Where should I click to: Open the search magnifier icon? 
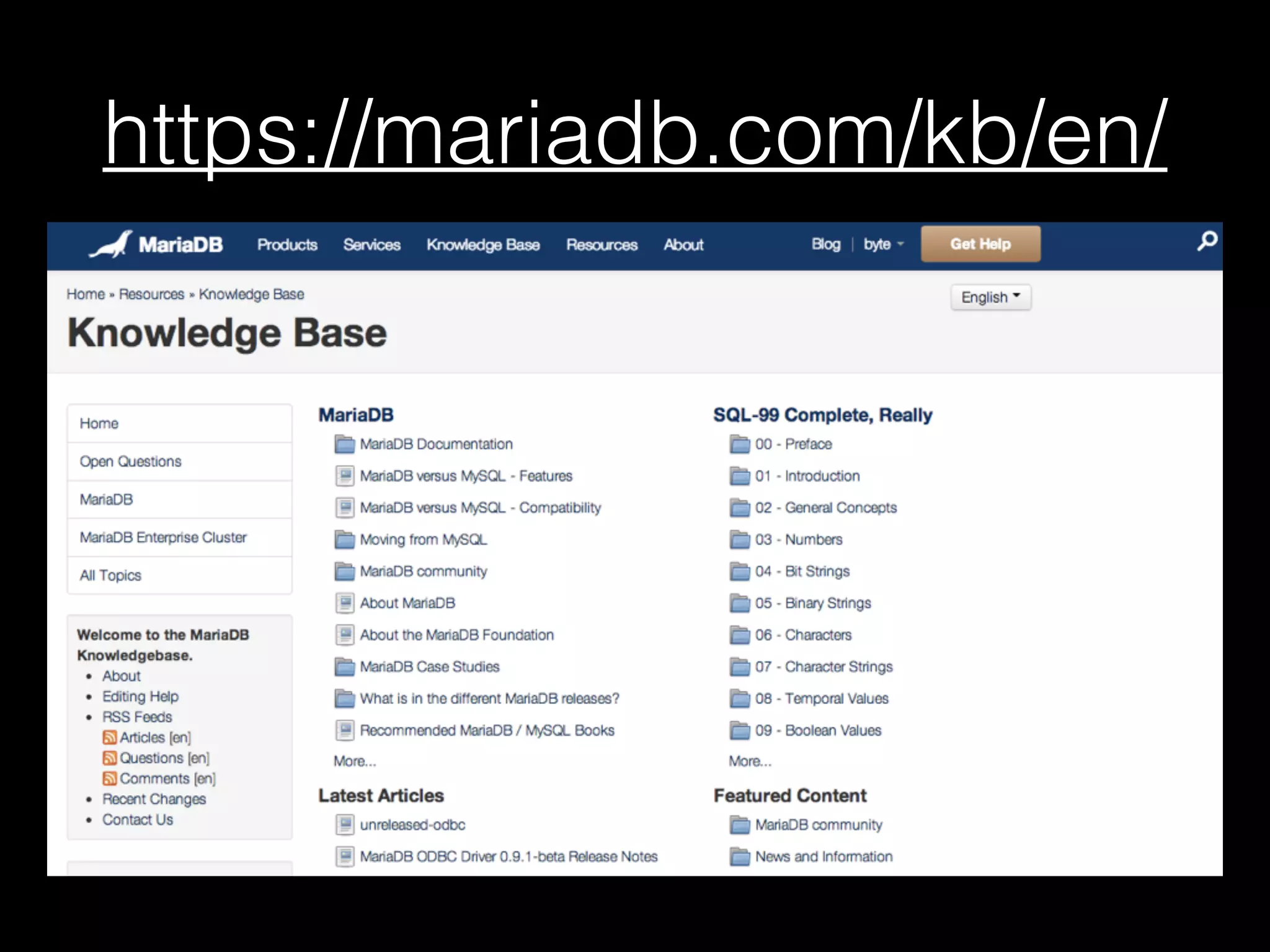1207,241
